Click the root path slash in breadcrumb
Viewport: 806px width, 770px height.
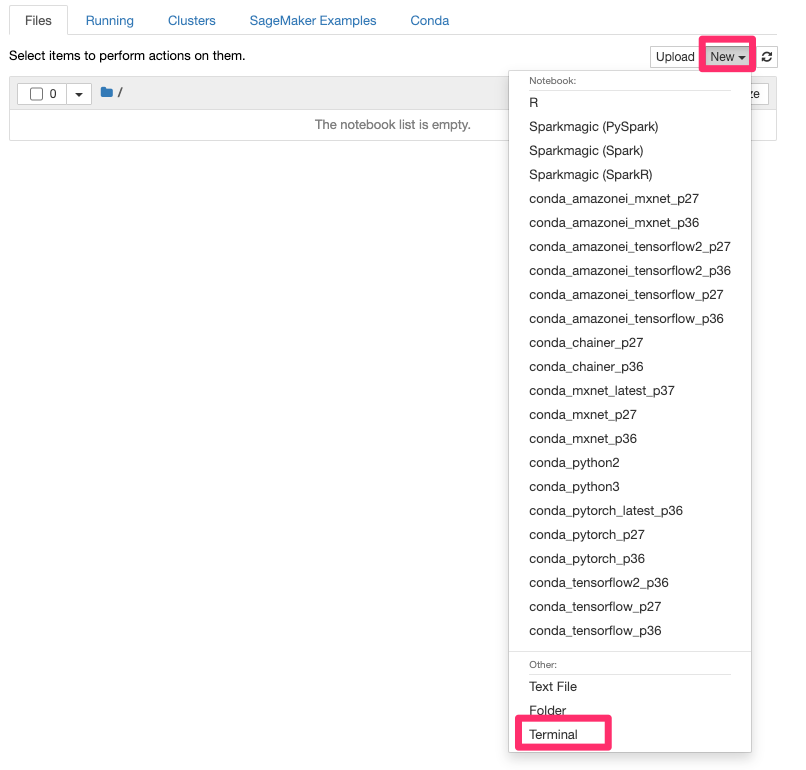pos(120,93)
